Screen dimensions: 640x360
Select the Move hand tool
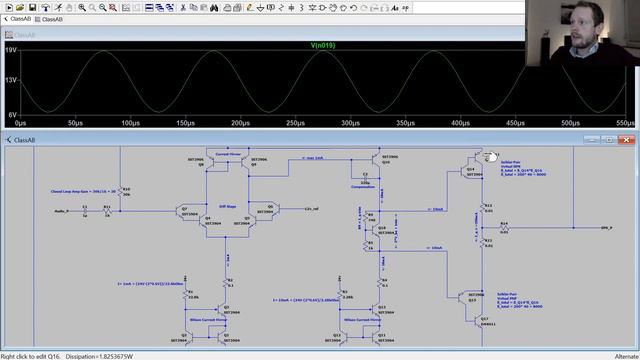pos(333,7)
